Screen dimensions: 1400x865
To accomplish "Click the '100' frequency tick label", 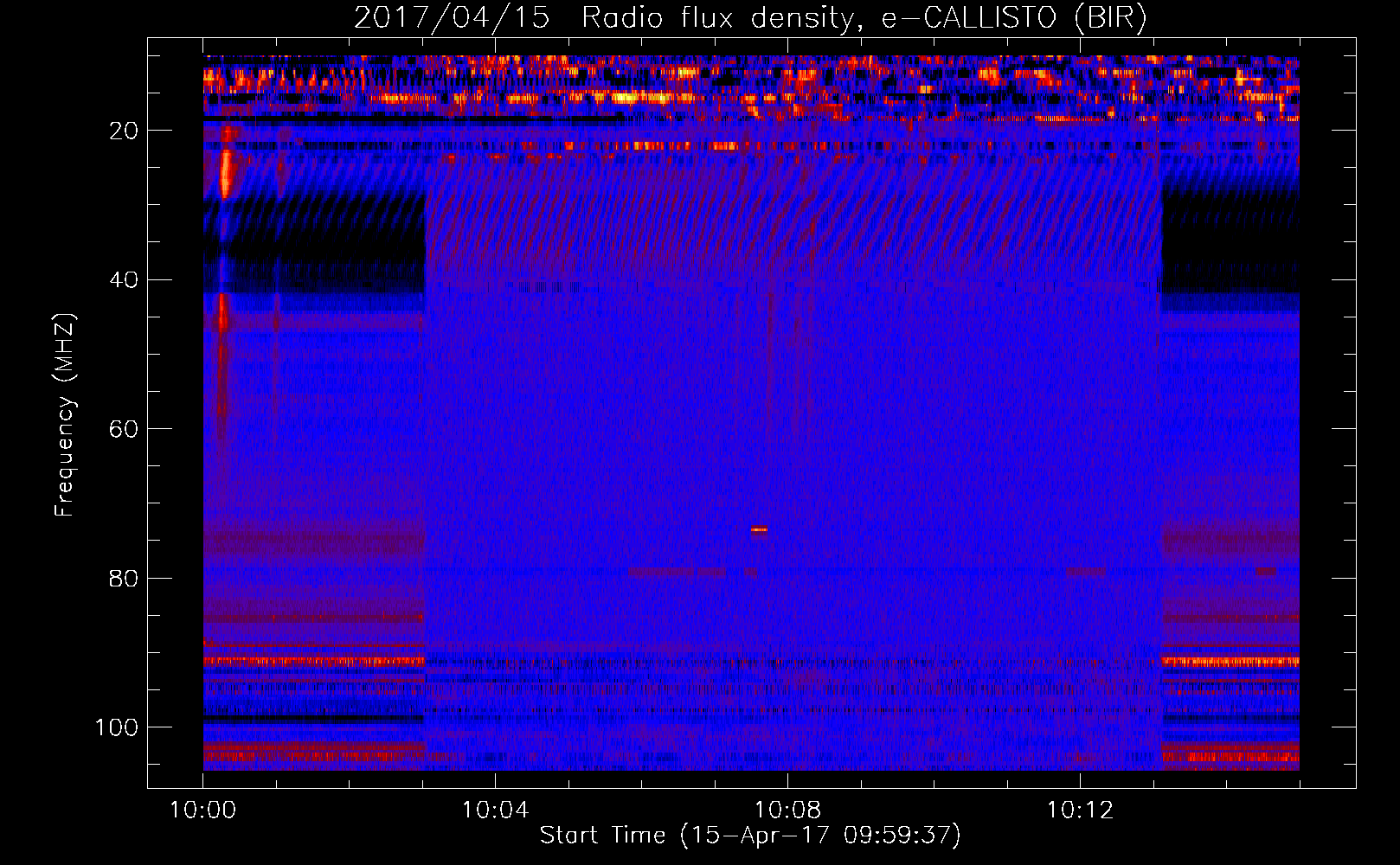I will tap(117, 727).
